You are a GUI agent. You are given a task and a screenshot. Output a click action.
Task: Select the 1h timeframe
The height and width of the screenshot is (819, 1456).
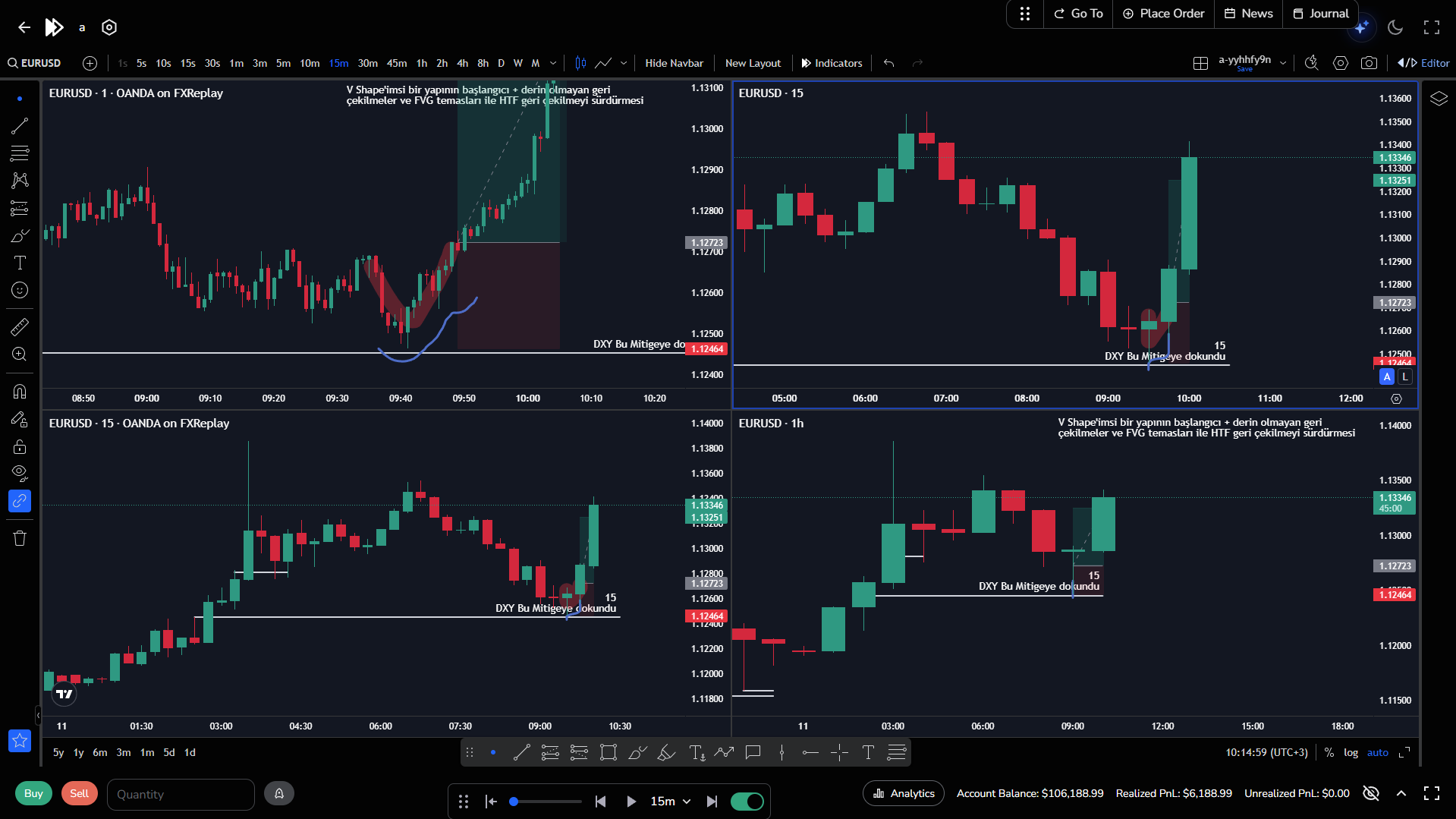click(422, 63)
